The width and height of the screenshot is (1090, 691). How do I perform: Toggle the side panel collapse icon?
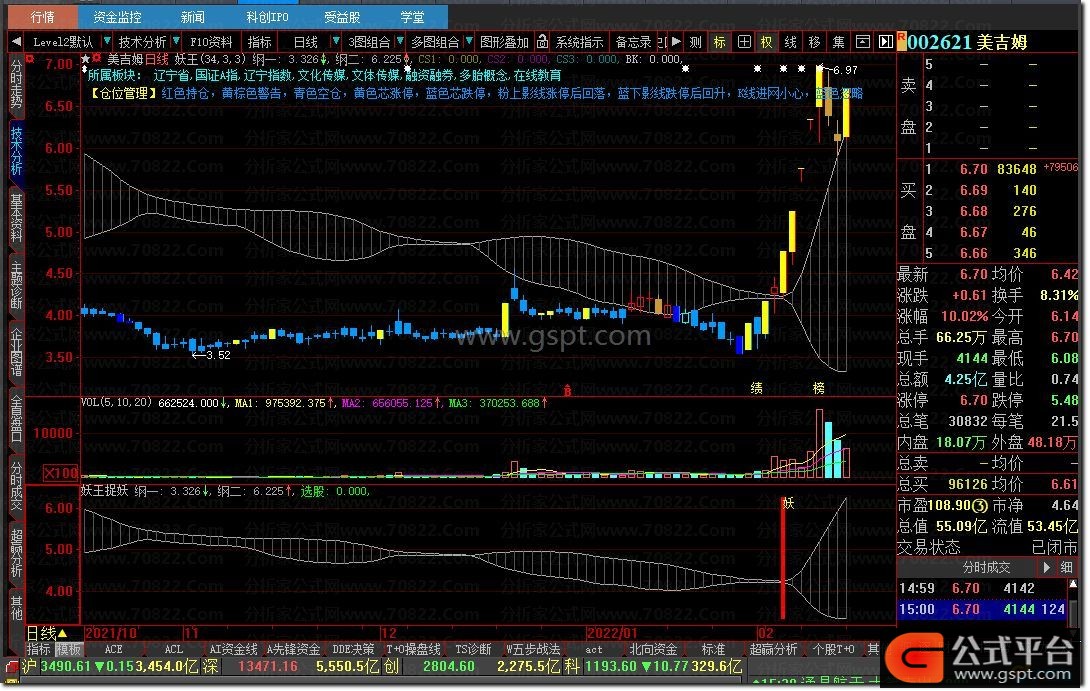click(x=886, y=42)
